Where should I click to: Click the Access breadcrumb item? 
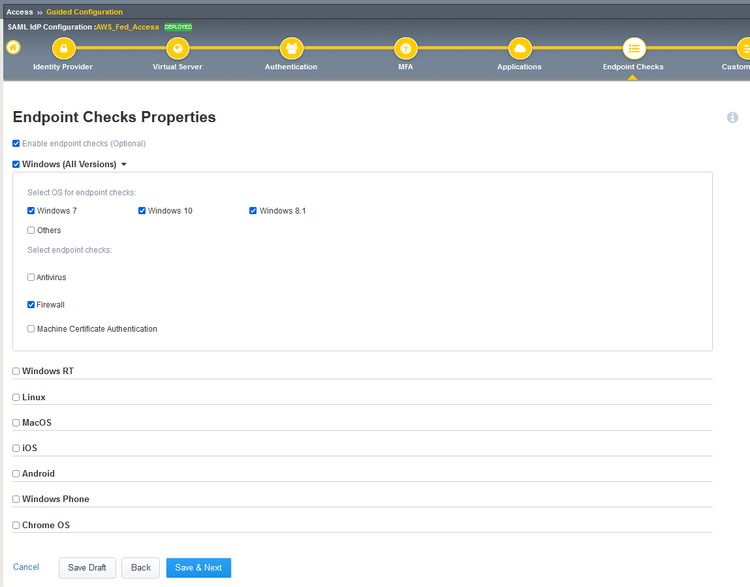[19, 12]
